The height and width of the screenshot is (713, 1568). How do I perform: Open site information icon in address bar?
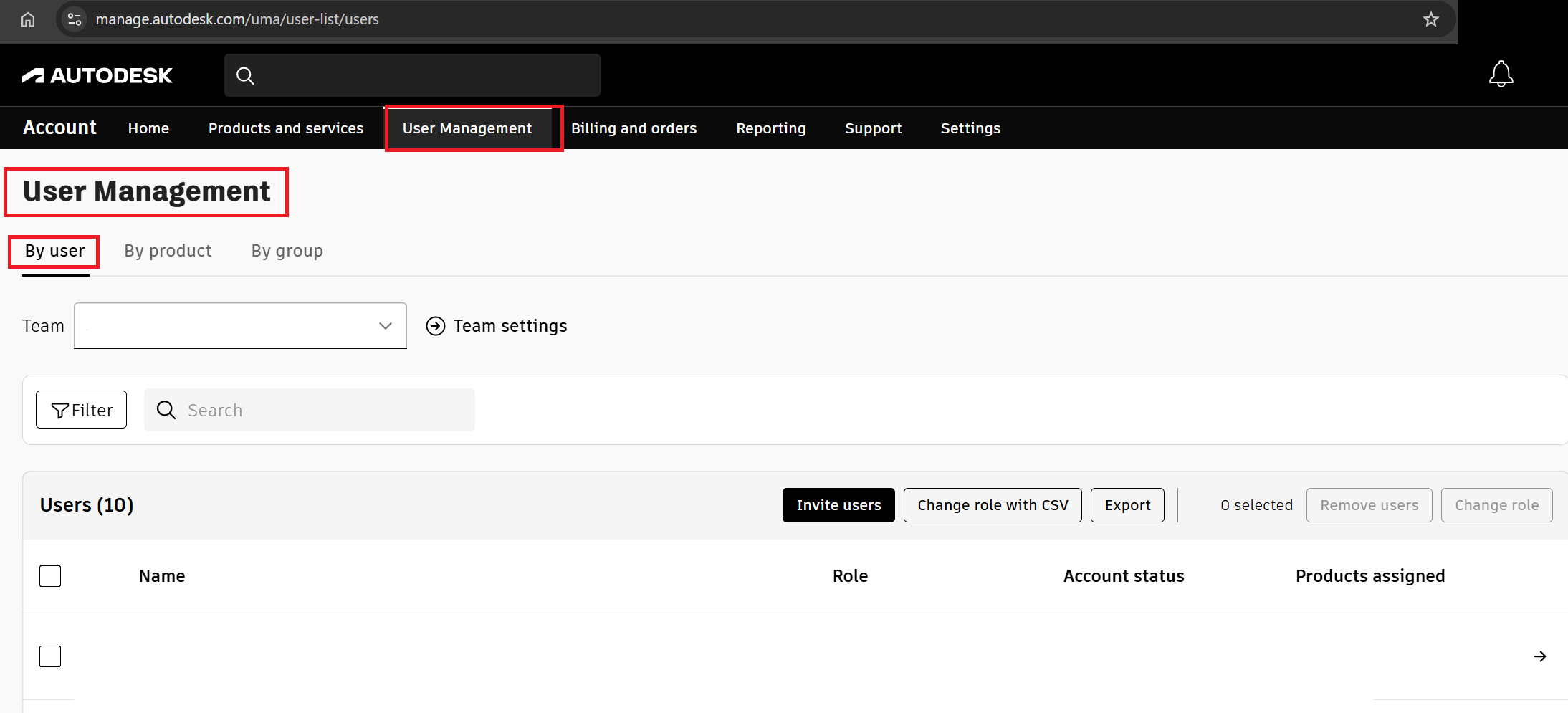click(74, 19)
